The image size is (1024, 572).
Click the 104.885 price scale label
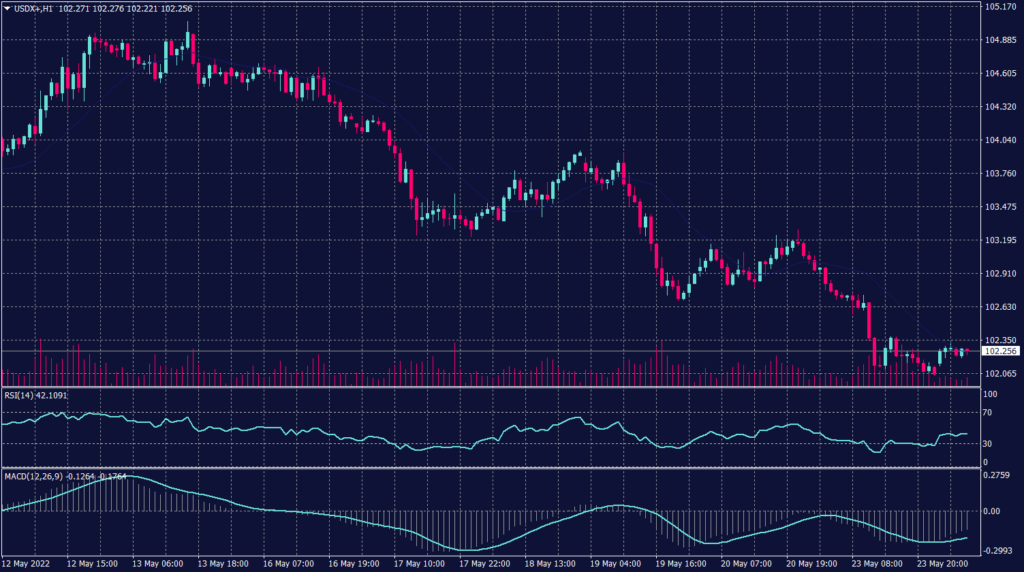1001,40
